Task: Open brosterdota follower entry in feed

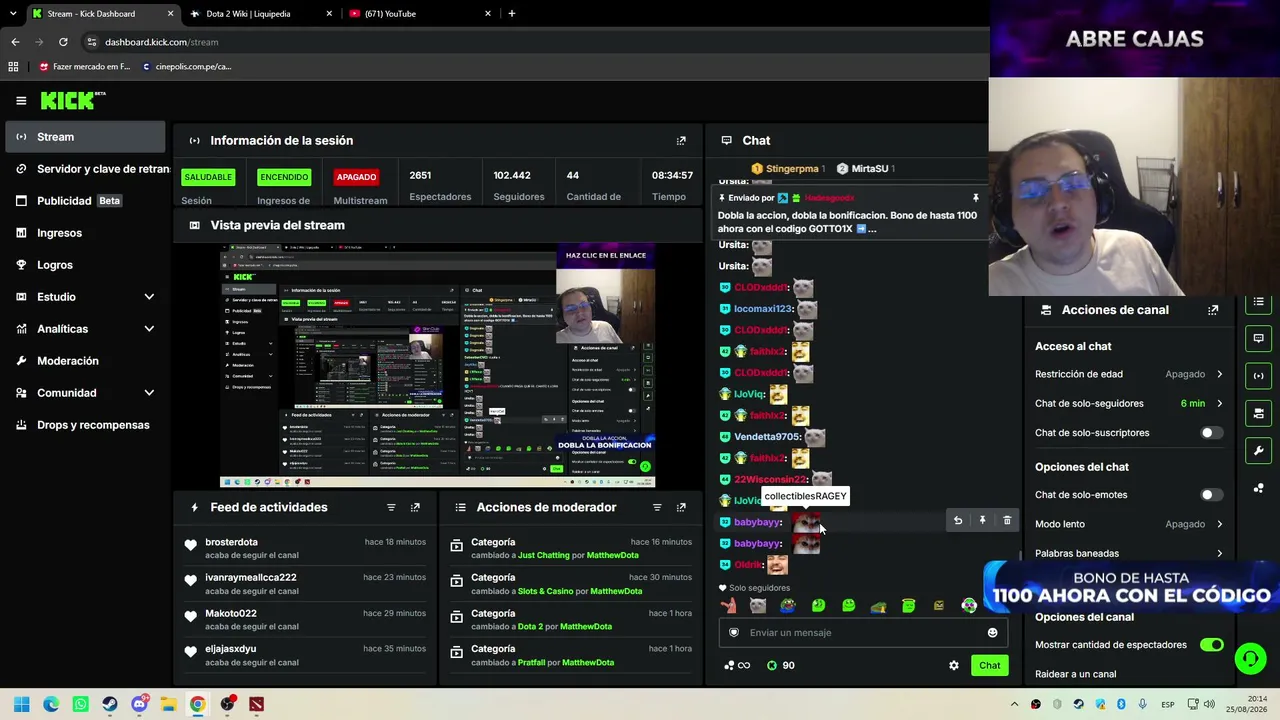Action: (x=305, y=548)
